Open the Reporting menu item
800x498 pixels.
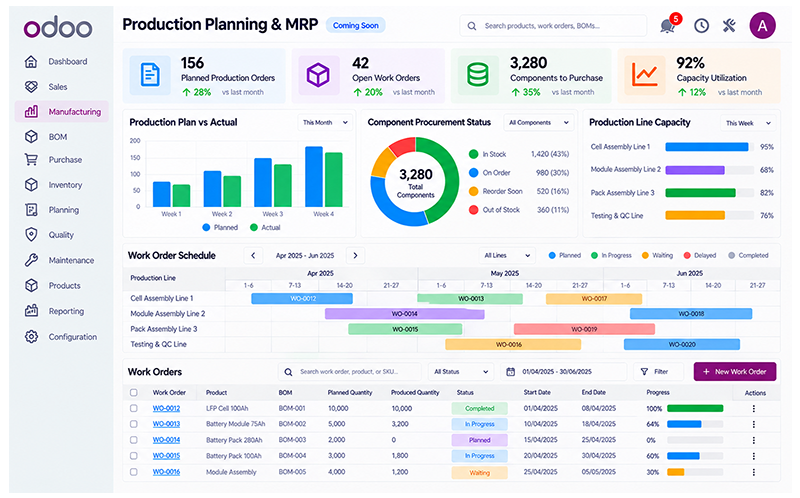(62, 311)
